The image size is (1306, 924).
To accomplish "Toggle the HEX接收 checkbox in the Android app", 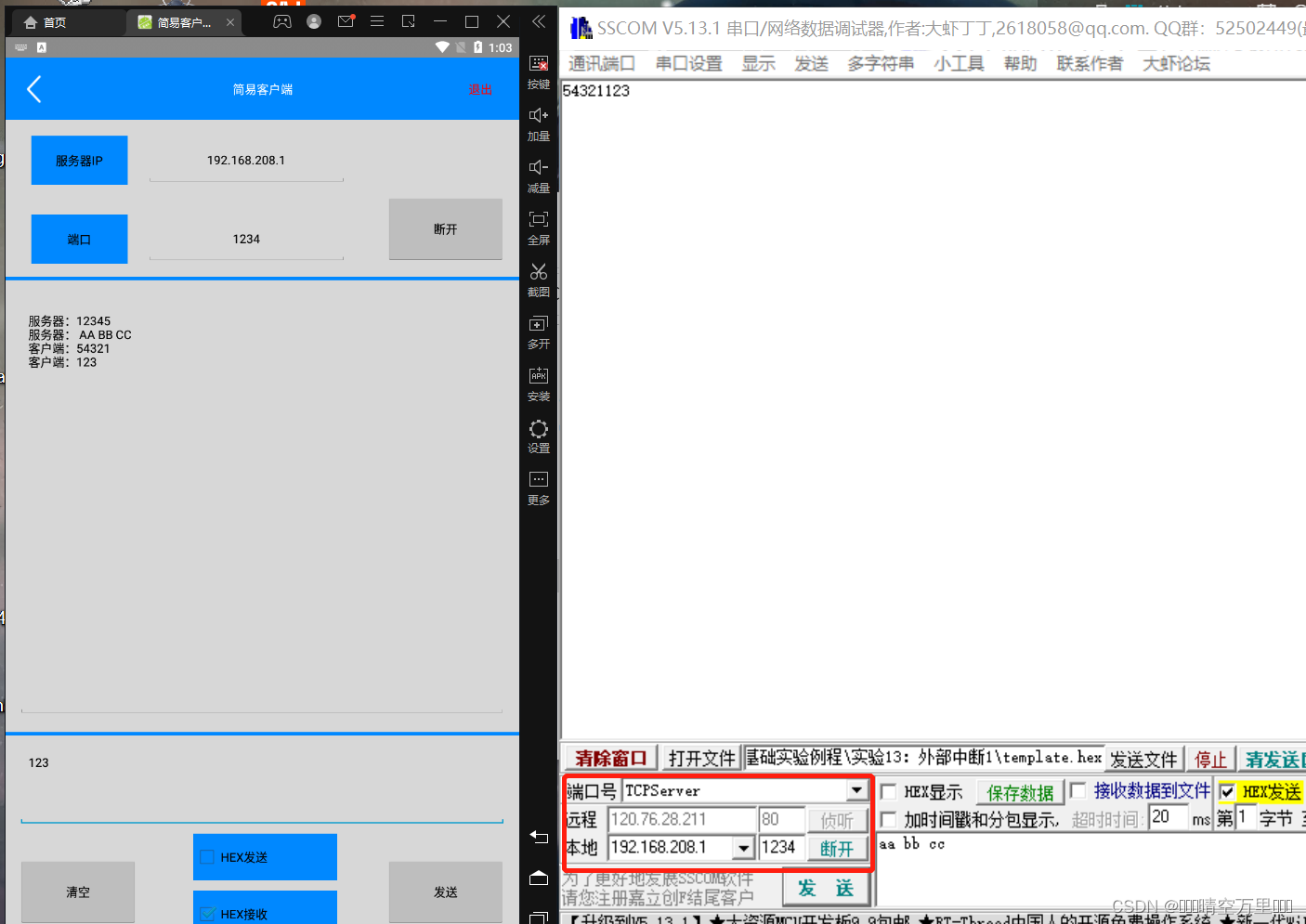I will pyautogui.click(x=207, y=914).
